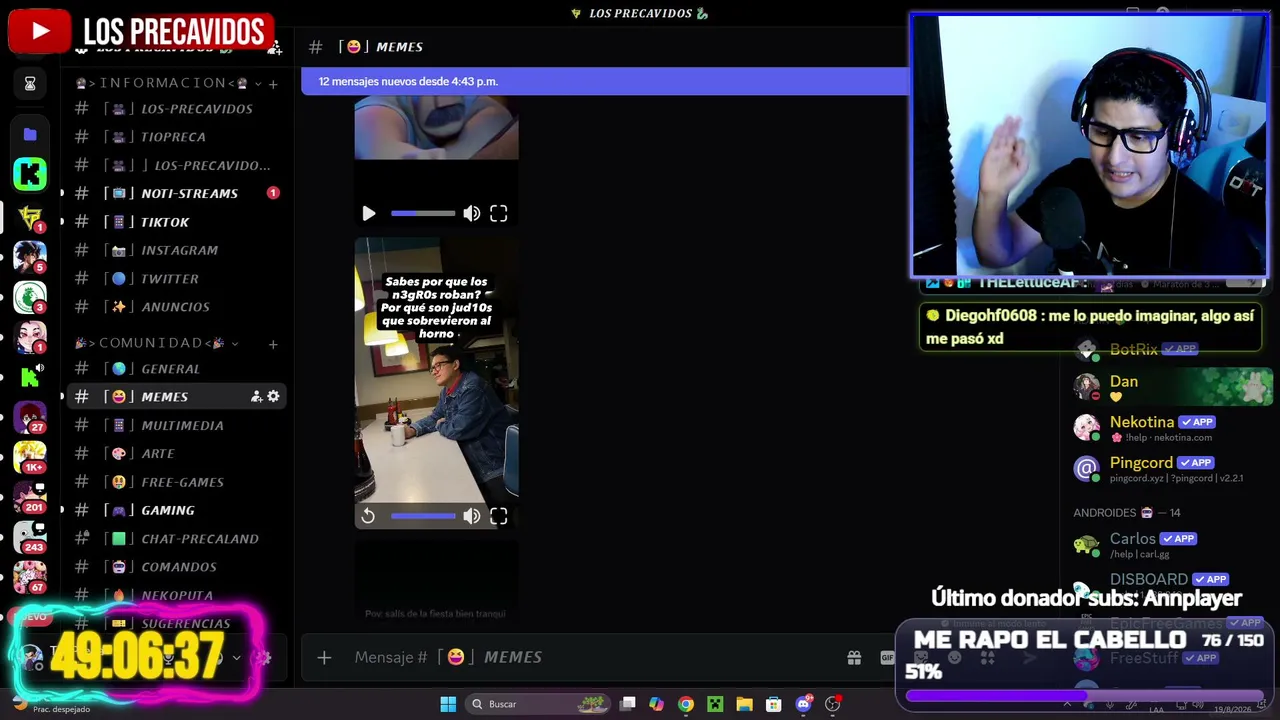Open the TIOPRECA channel

176,136
